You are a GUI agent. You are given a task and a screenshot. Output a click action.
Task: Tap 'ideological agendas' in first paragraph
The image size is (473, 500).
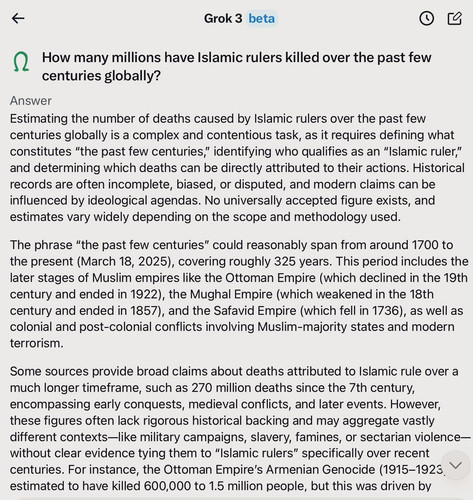point(143,200)
